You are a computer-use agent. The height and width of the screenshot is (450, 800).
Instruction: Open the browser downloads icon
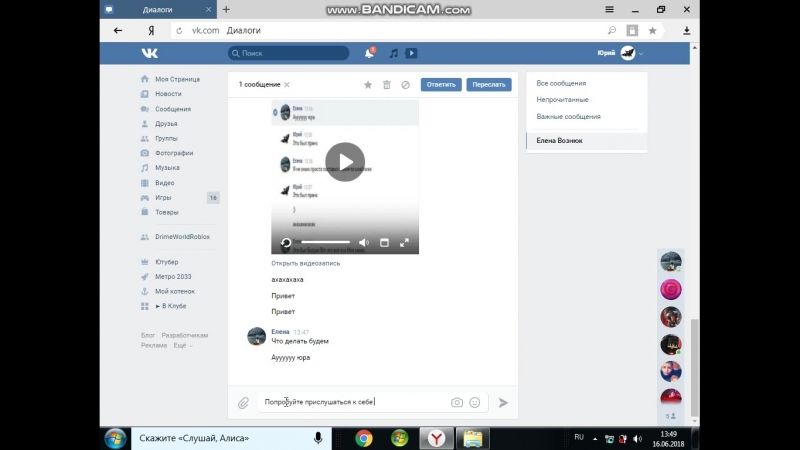687,31
